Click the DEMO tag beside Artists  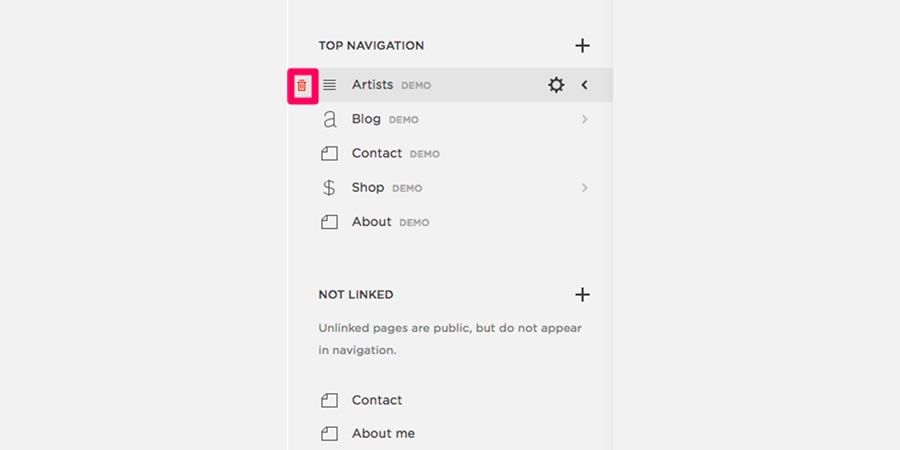point(416,86)
